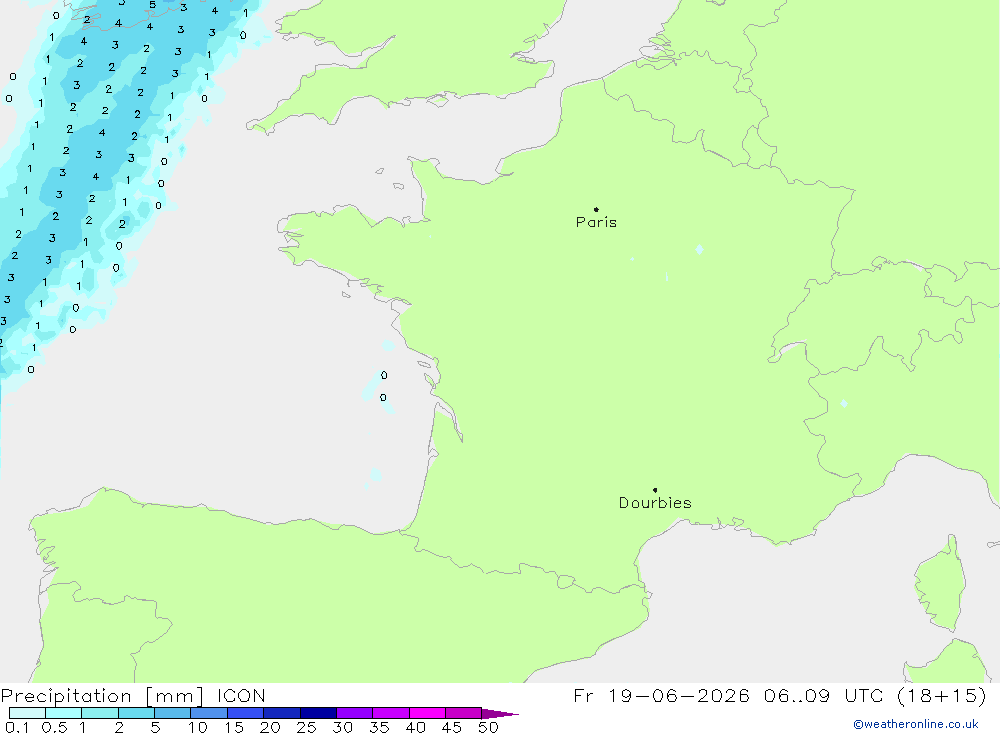Click the forecast date 19-06-2026 text
Screen dimensions: 1000x733
point(679,695)
